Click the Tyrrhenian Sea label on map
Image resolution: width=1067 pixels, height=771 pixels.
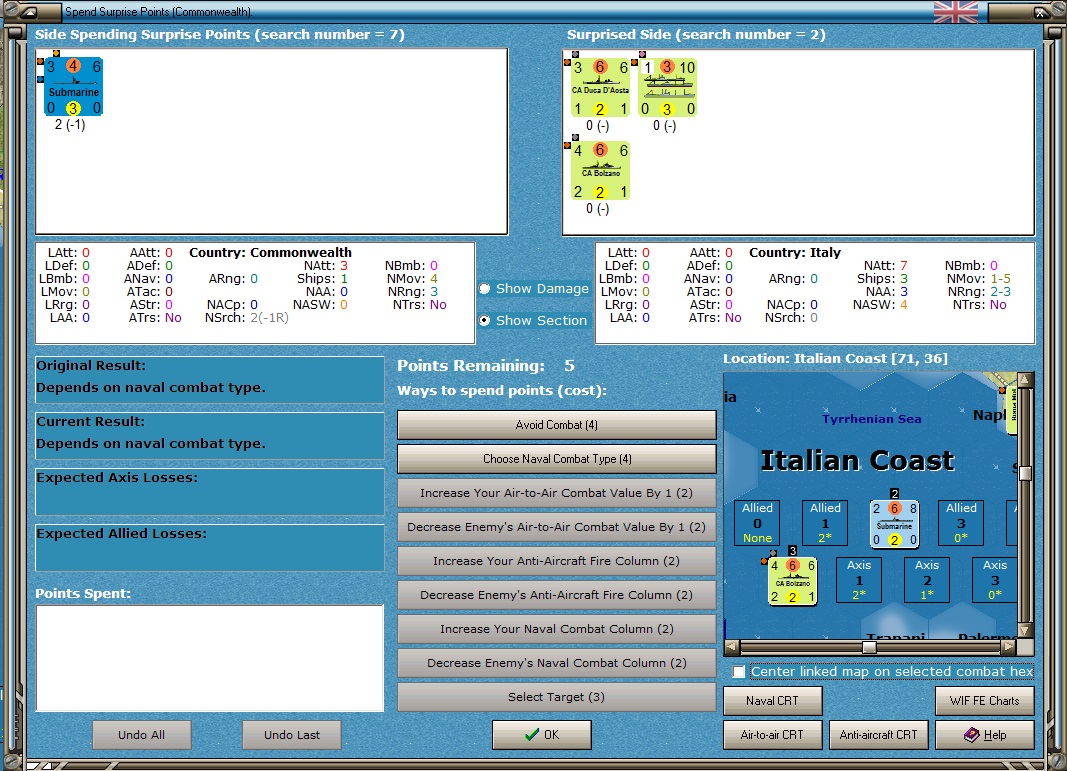pyautogui.click(x=872, y=419)
